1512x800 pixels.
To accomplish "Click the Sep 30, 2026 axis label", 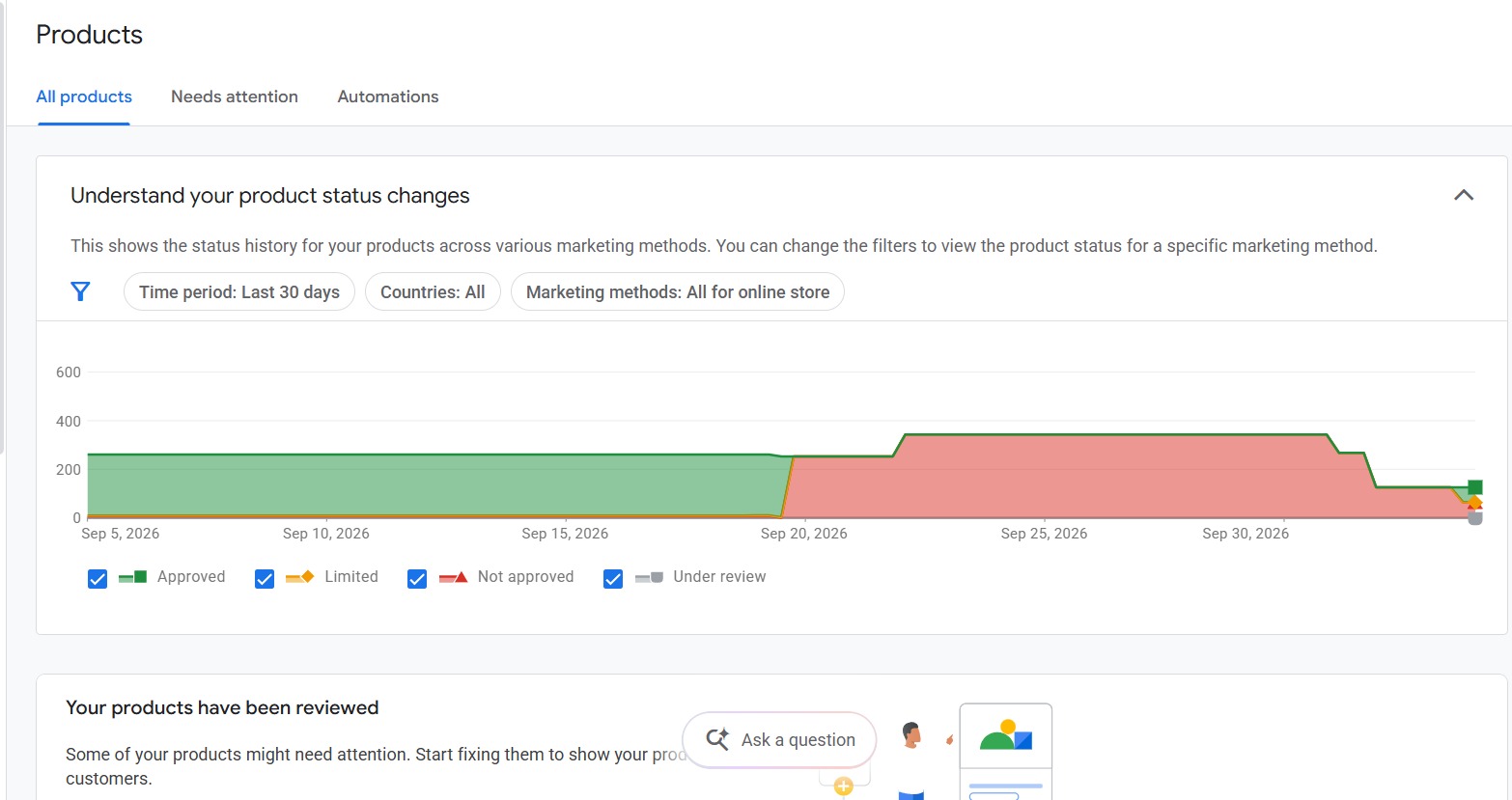I will pyautogui.click(x=1246, y=534).
